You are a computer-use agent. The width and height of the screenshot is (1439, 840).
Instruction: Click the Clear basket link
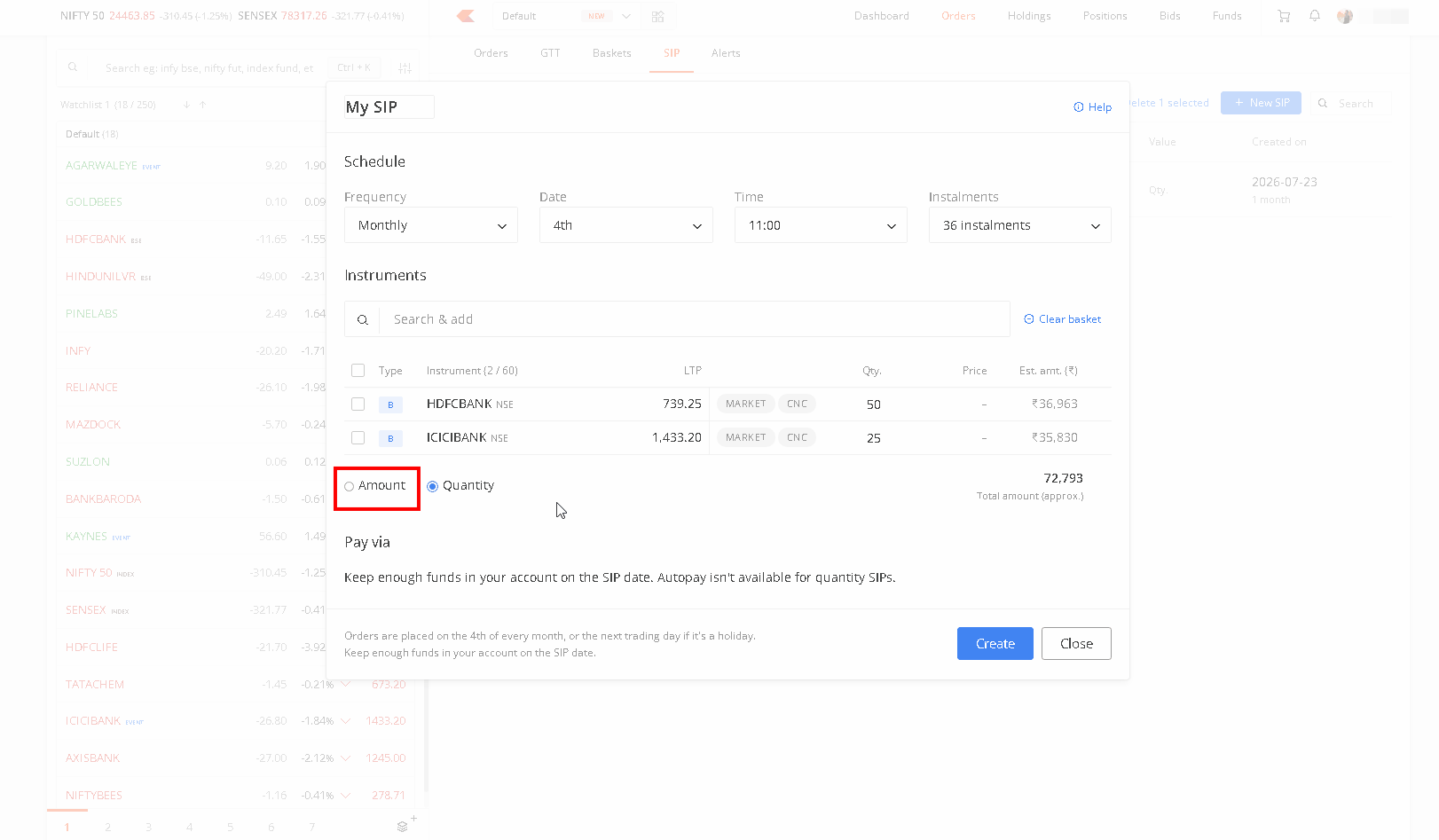pyautogui.click(x=1063, y=319)
